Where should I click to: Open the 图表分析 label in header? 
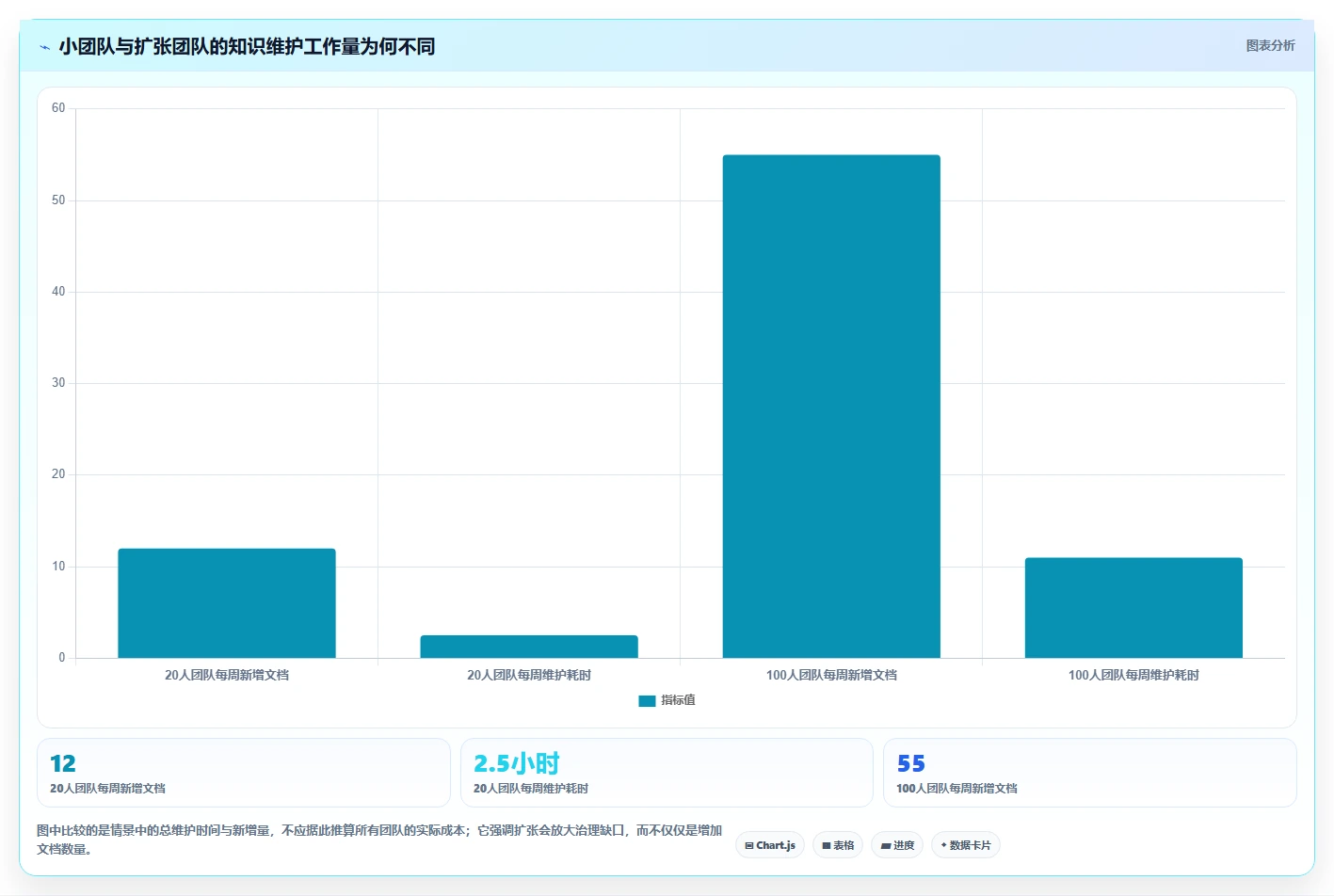click(1270, 45)
